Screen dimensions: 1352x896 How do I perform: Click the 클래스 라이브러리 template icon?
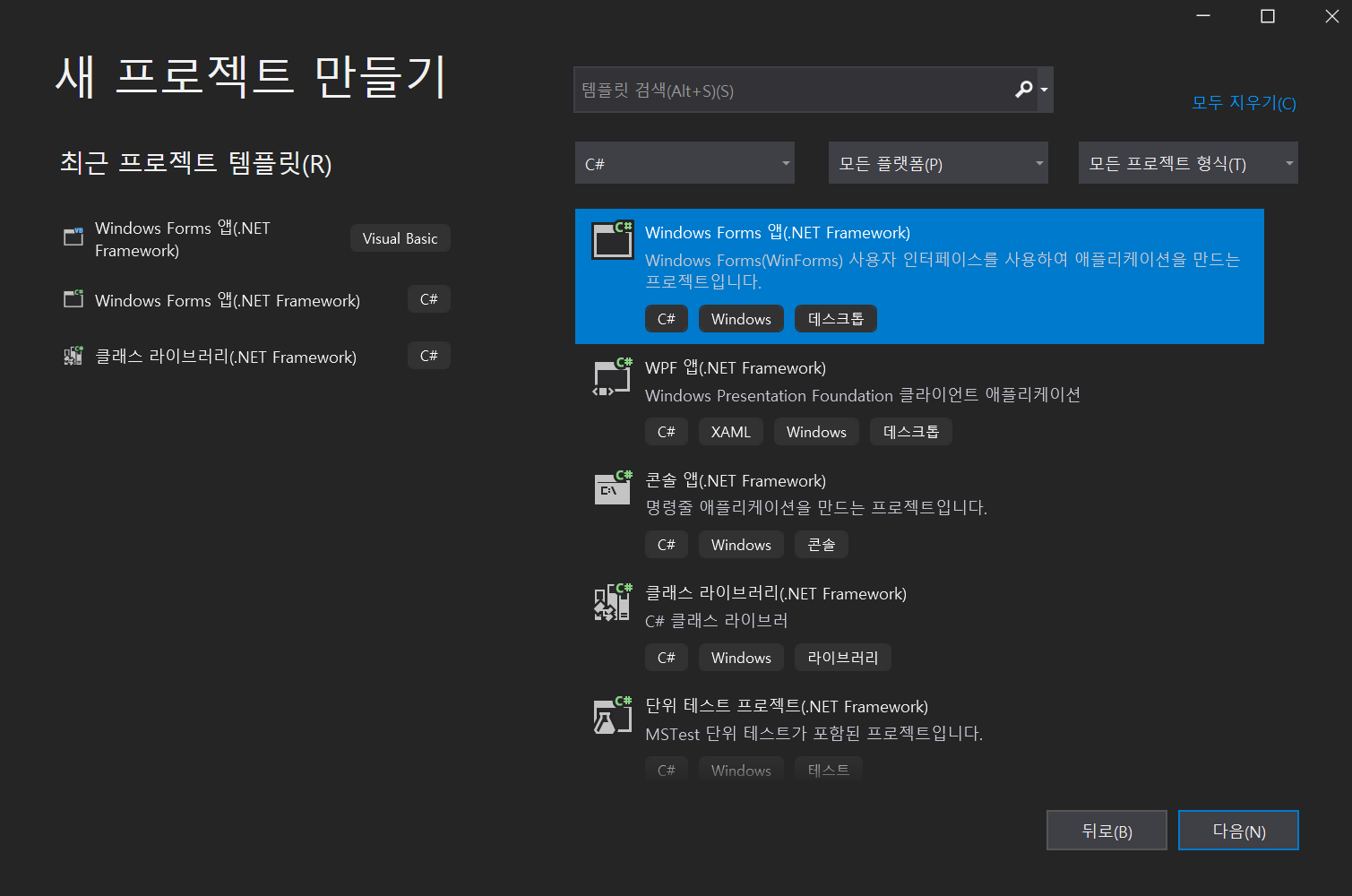(x=612, y=601)
